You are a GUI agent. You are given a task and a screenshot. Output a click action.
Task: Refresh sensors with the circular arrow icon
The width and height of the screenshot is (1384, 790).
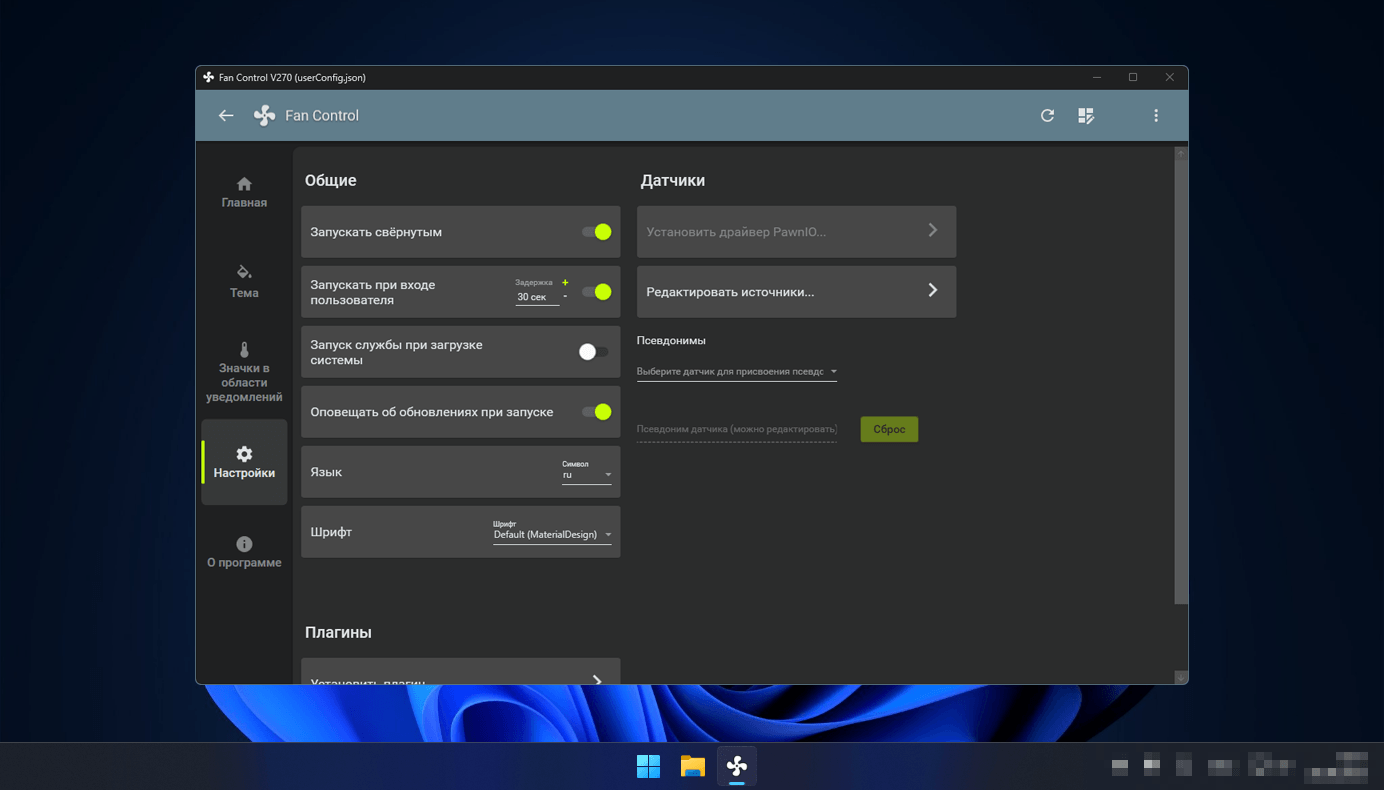1047,116
